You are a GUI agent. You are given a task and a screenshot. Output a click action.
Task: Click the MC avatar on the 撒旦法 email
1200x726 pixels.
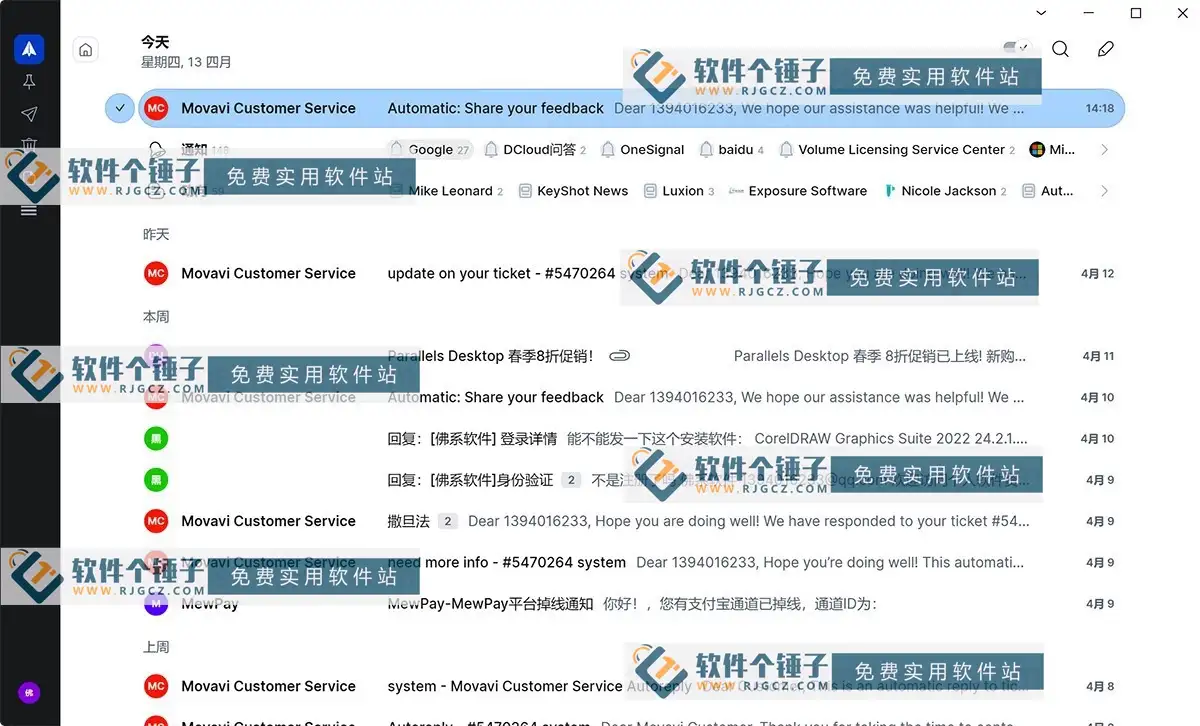coord(156,521)
